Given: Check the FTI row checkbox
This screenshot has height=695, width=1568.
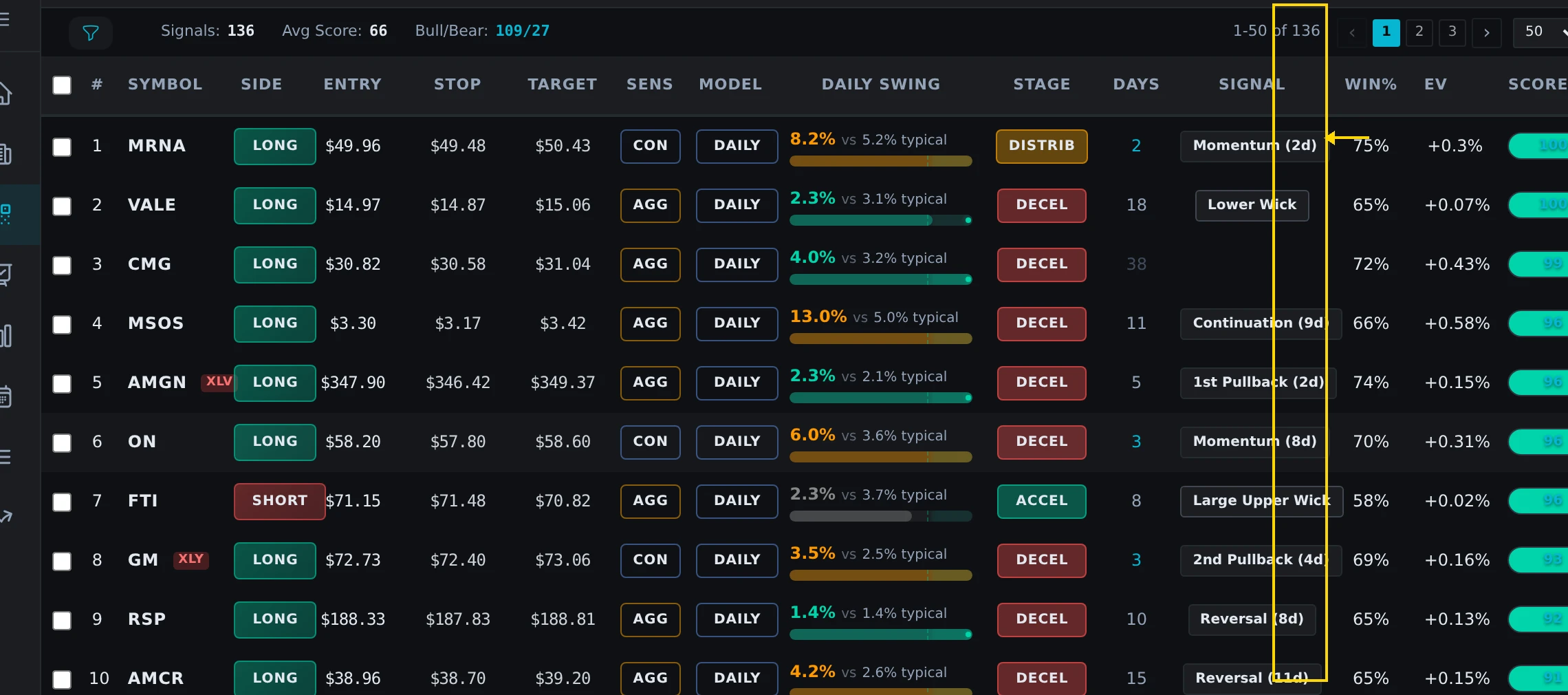Looking at the screenshot, I should coord(62,502).
